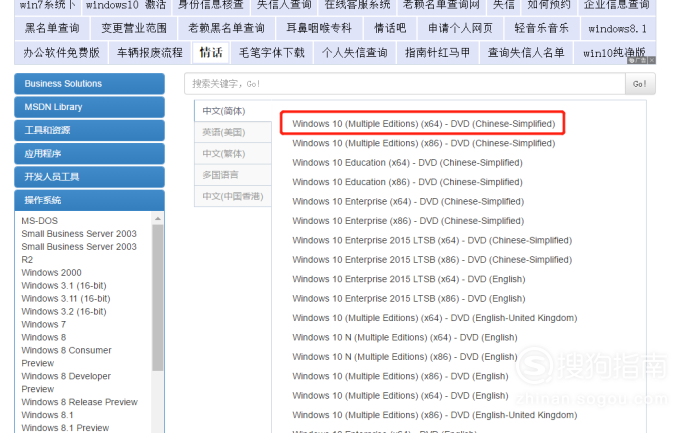Open Enterprise 2015 LTSB x64 Chinese-Simplified
The width and height of the screenshot is (692, 433).
(x=432, y=240)
